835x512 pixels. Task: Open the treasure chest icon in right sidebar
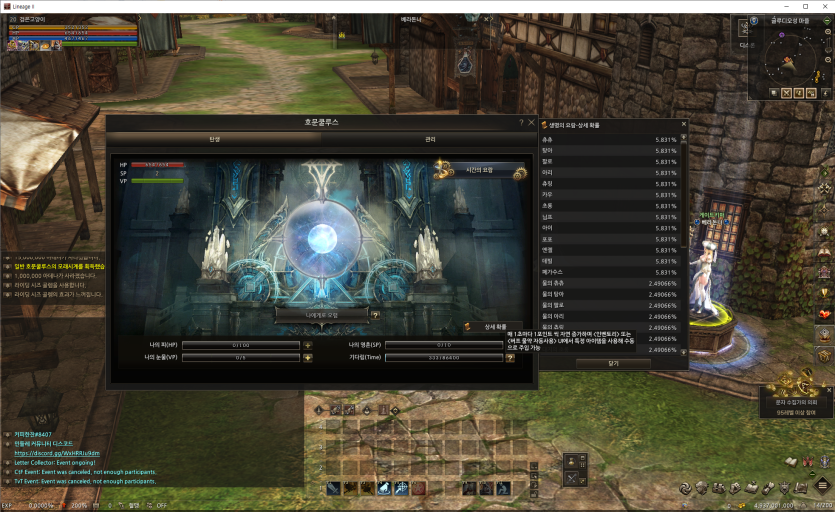[824, 355]
